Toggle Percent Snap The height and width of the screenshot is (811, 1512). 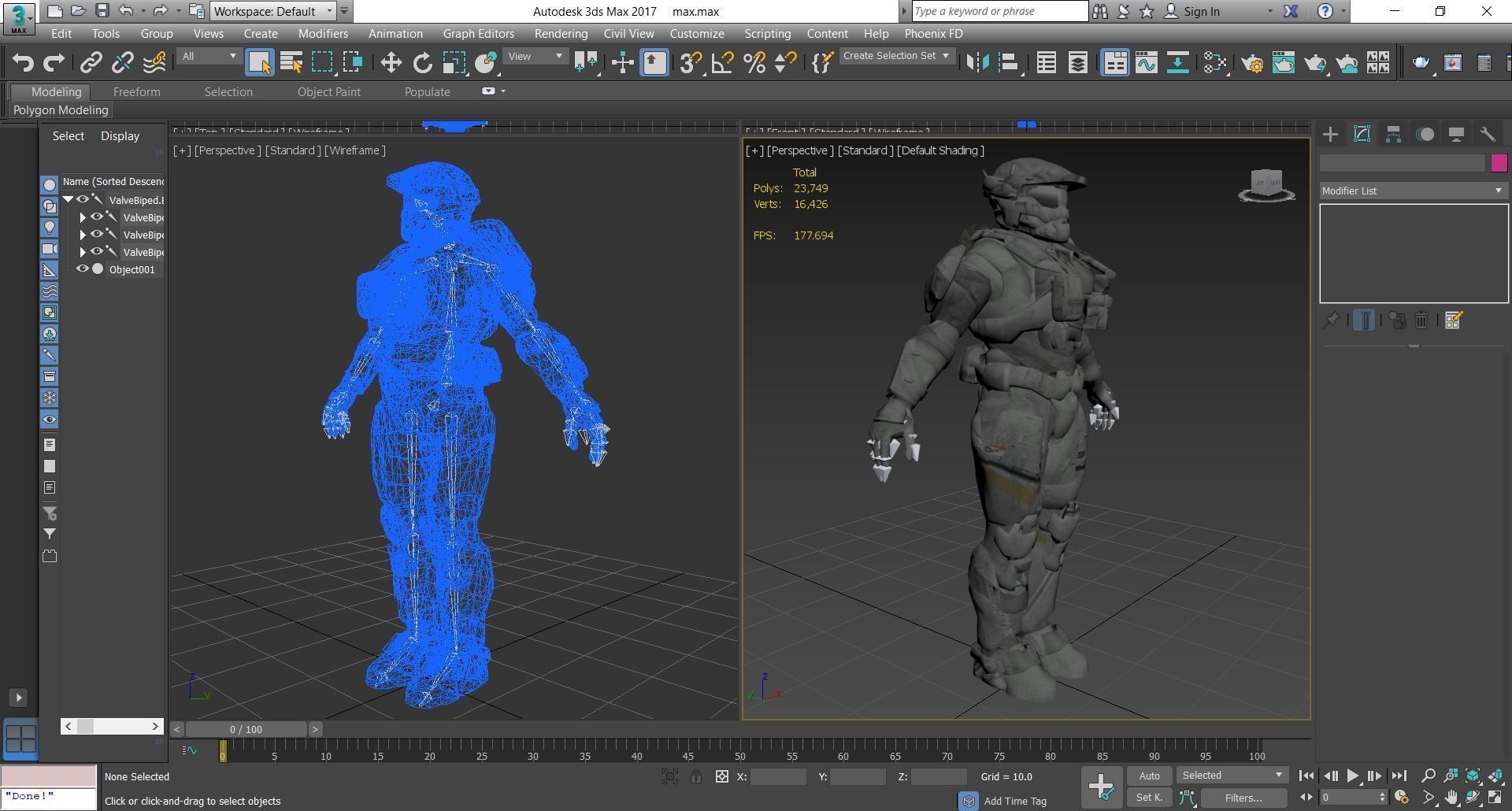[x=754, y=62]
